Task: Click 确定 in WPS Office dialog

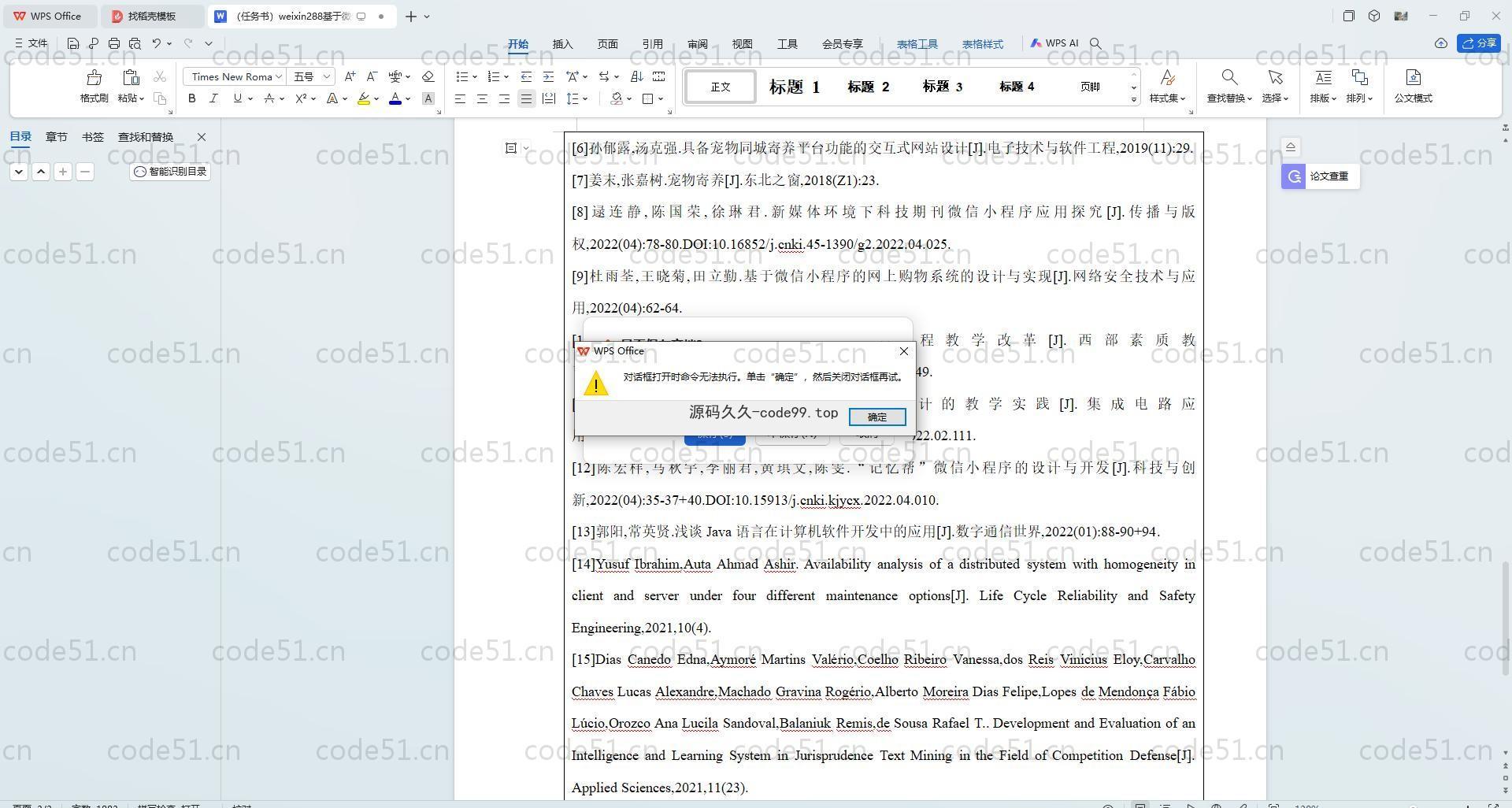Action: point(877,417)
